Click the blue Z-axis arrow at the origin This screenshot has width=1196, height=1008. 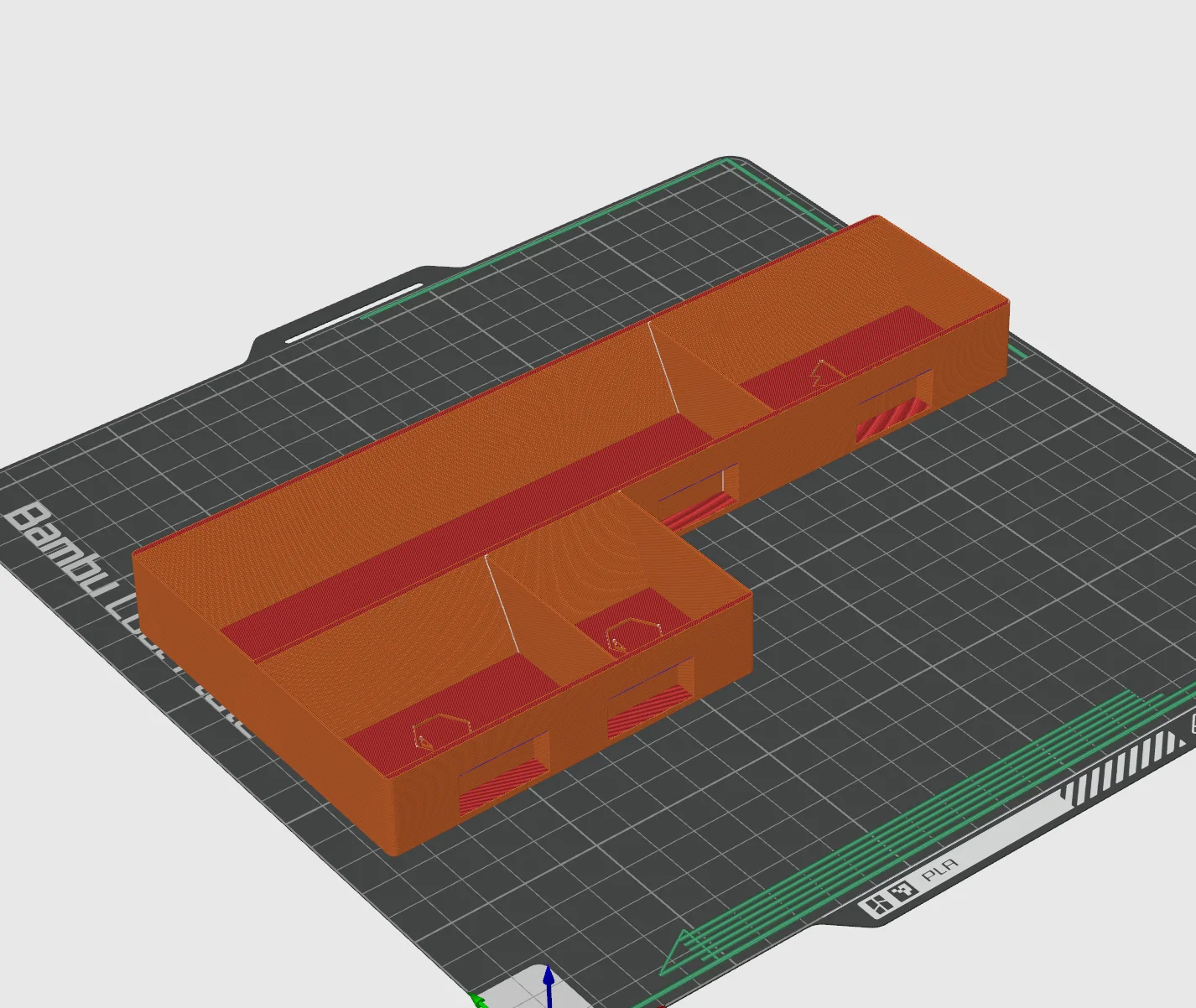[x=549, y=986]
